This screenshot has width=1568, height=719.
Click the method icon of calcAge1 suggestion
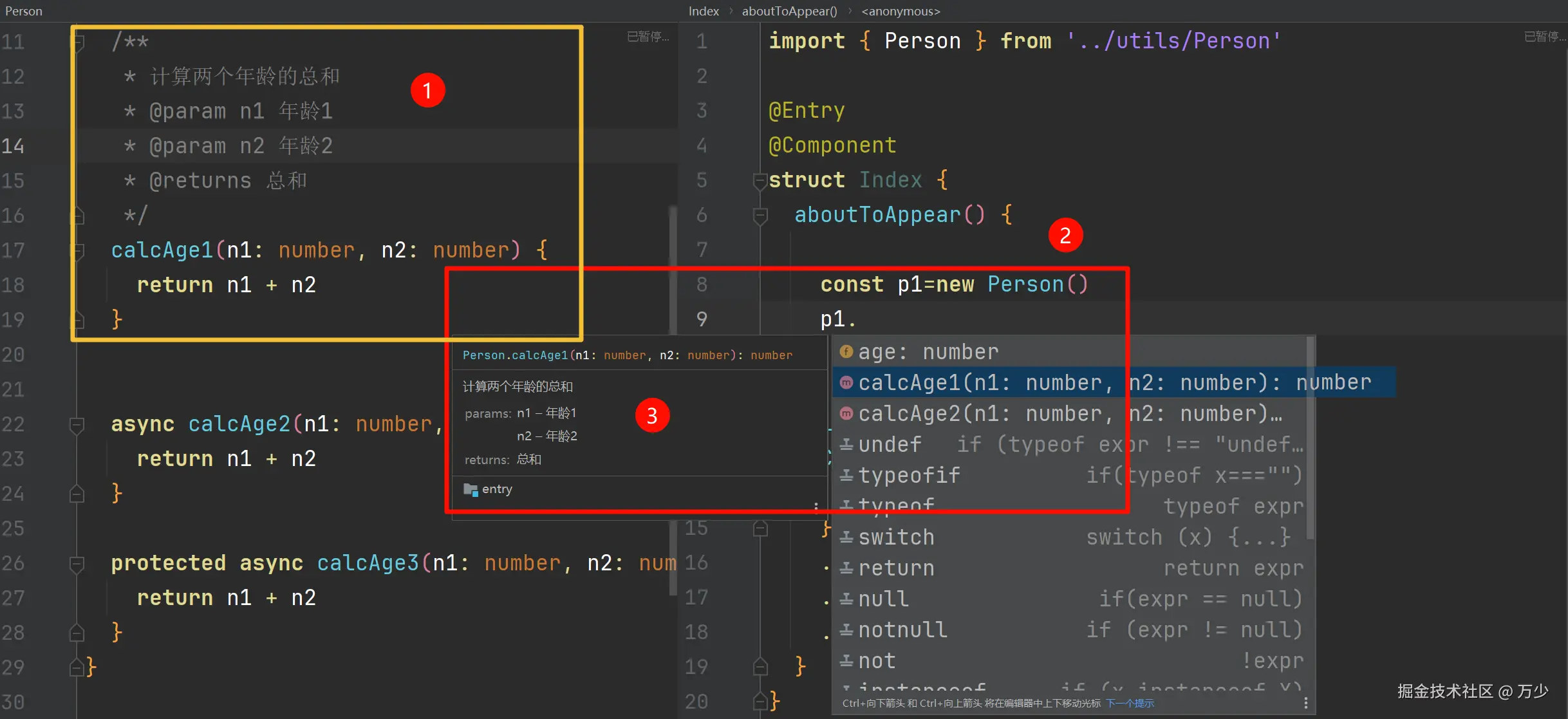[846, 383]
